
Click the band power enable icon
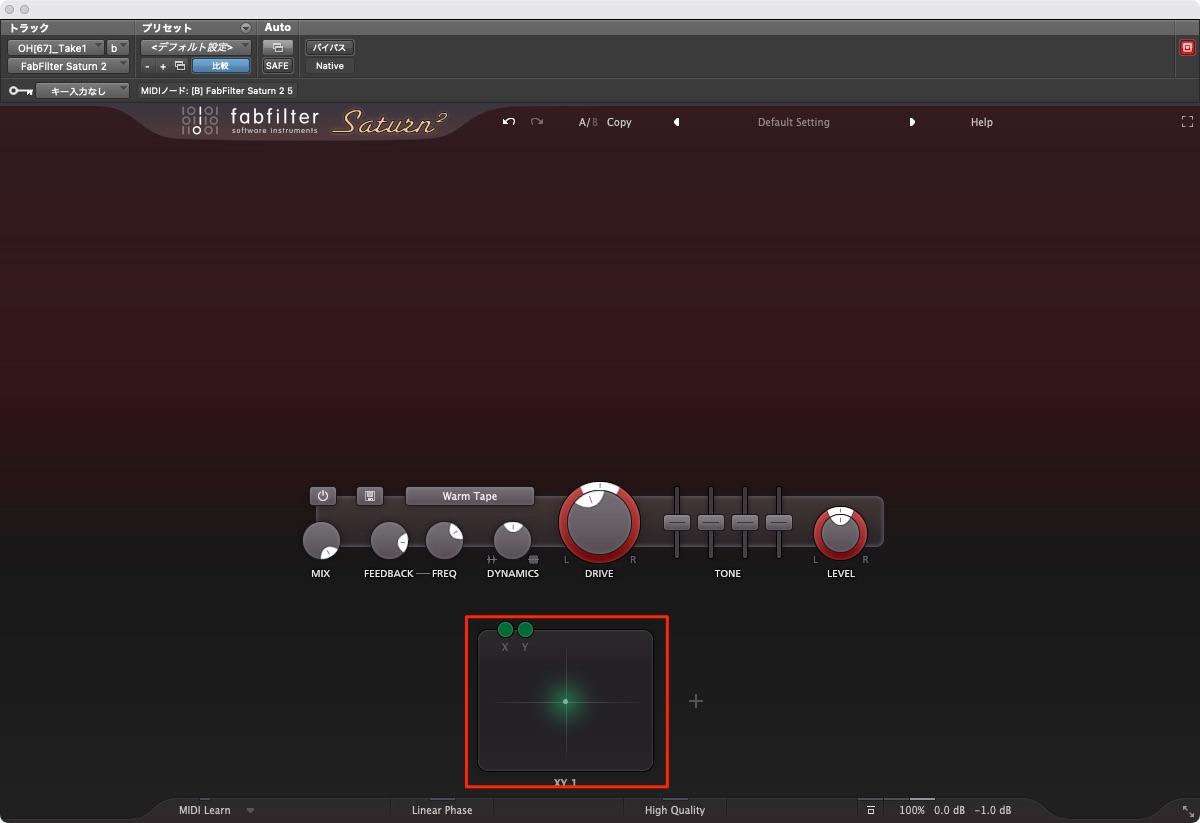tap(322, 496)
